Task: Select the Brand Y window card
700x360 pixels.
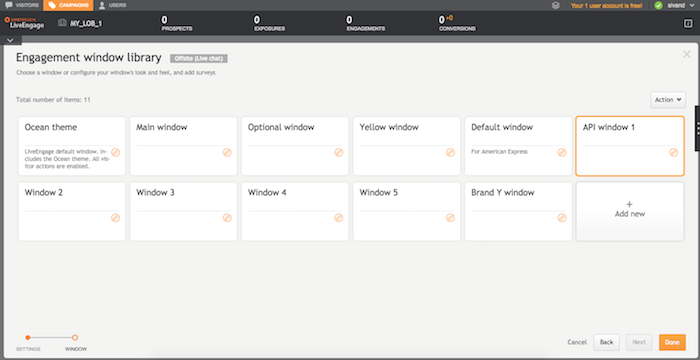Action: [x=518, y=211]
